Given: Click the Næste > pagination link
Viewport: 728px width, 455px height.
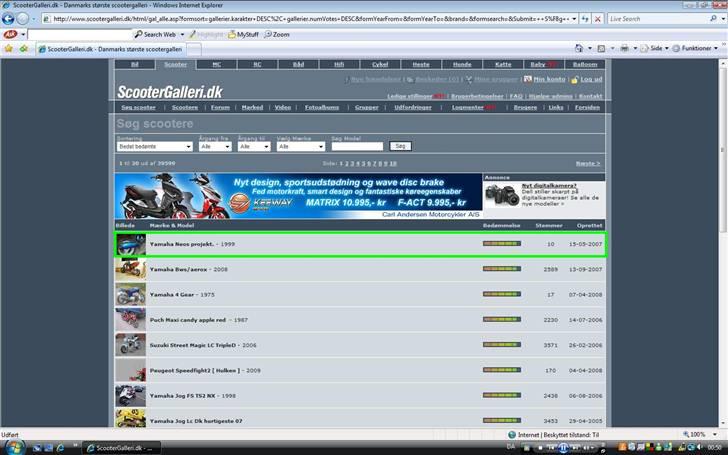Looking at the screenshot, I should (x=588, y=163).
